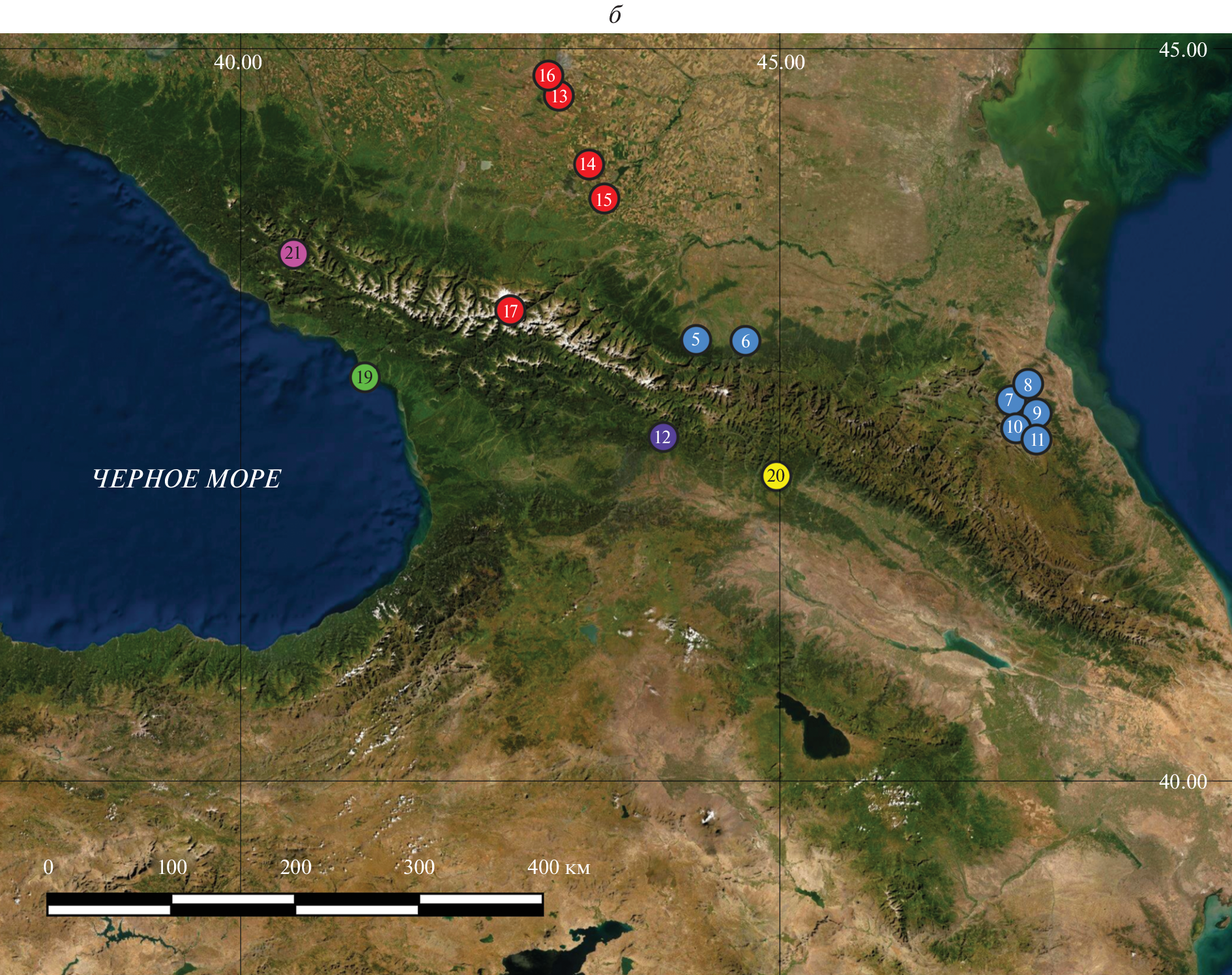Click the 40.00 latitude label at right
Image resolution: width=1232 pixels, height=975 pixels.
[1182, 781]
